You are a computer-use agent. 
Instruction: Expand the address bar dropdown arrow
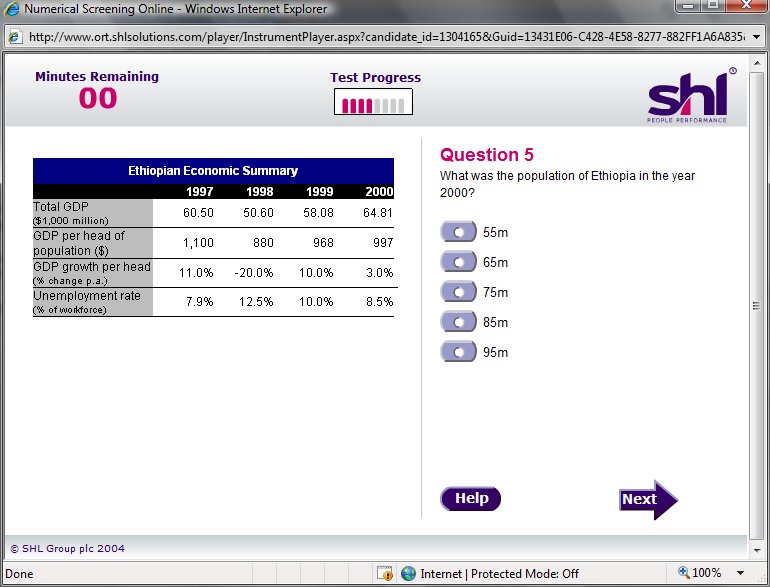756,37
